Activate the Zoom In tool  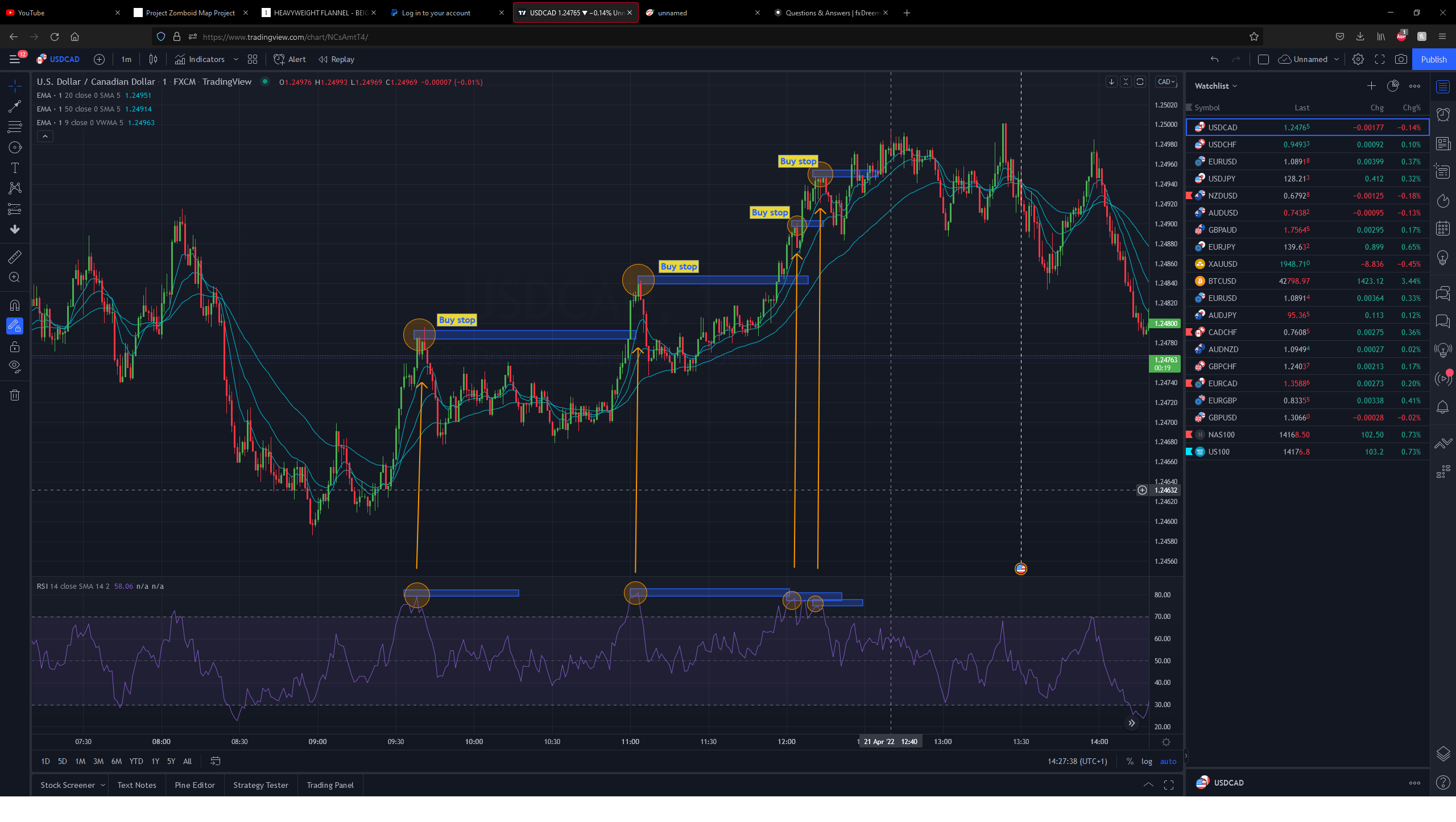click(x=15, y=278)
